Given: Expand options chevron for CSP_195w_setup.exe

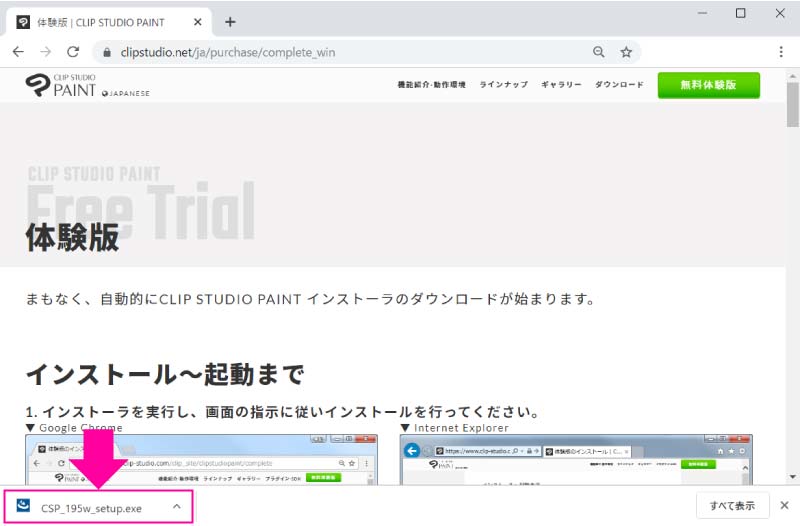Looking at the screenshot, I should pos(177,506).
